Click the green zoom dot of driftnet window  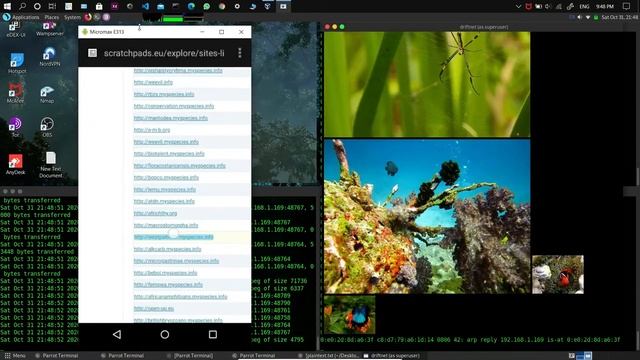click(x=342, y=27)
